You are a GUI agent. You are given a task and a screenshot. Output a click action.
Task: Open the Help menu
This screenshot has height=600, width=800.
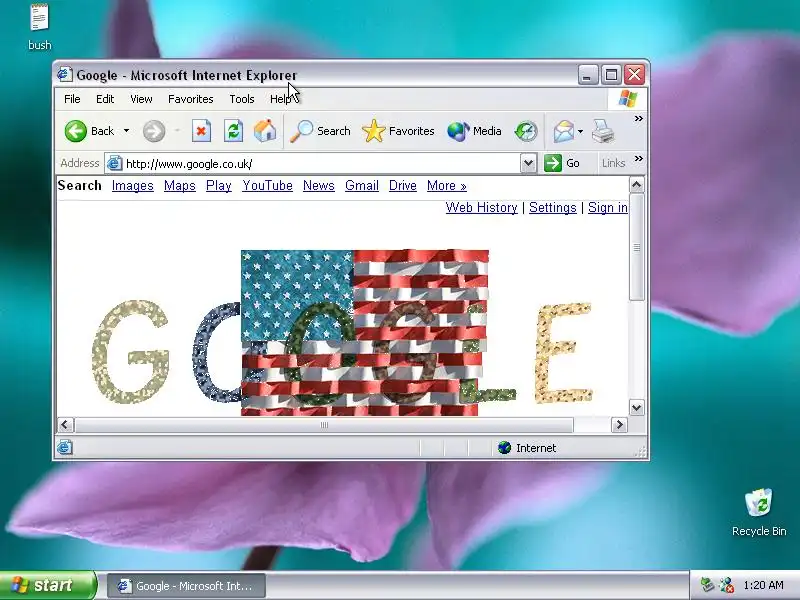pos(281,99)
